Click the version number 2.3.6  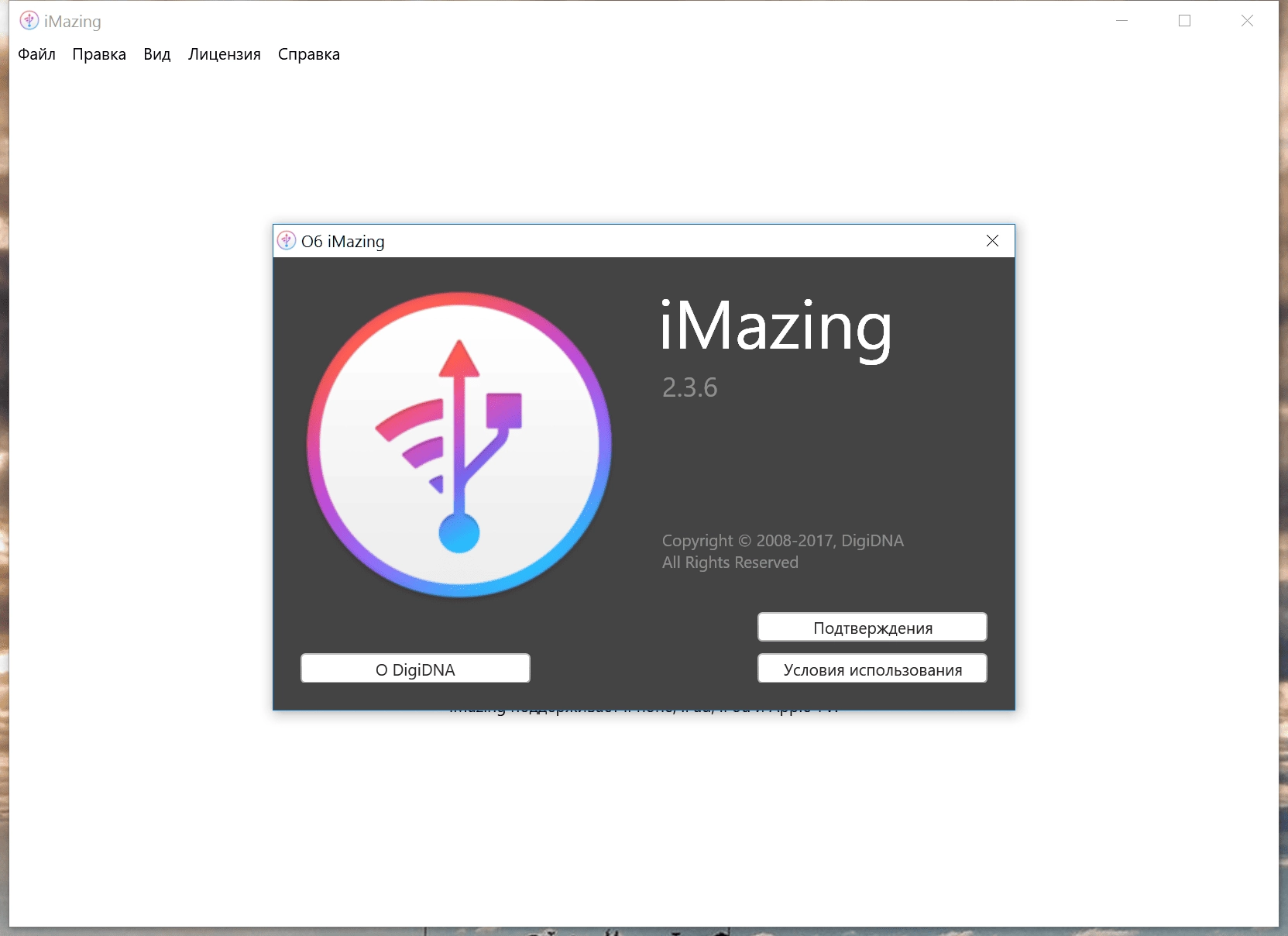coord(689,387)
